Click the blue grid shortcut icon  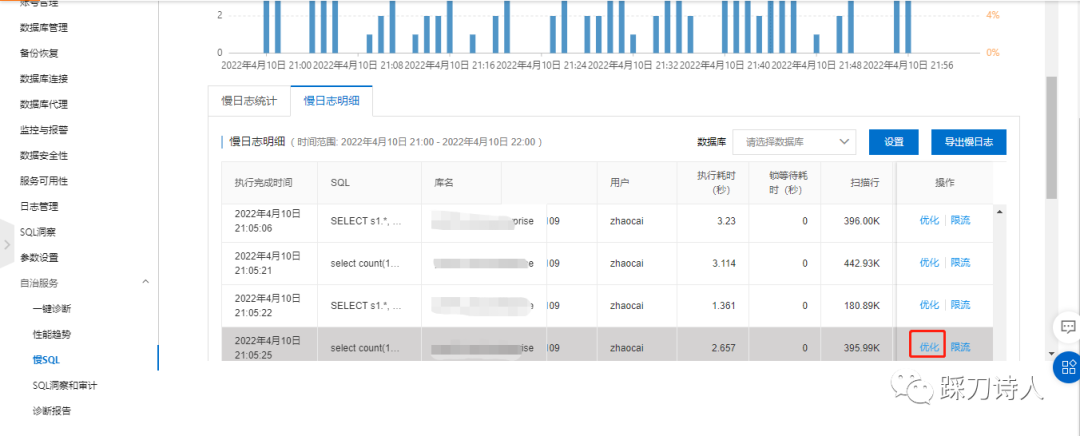1067,366
